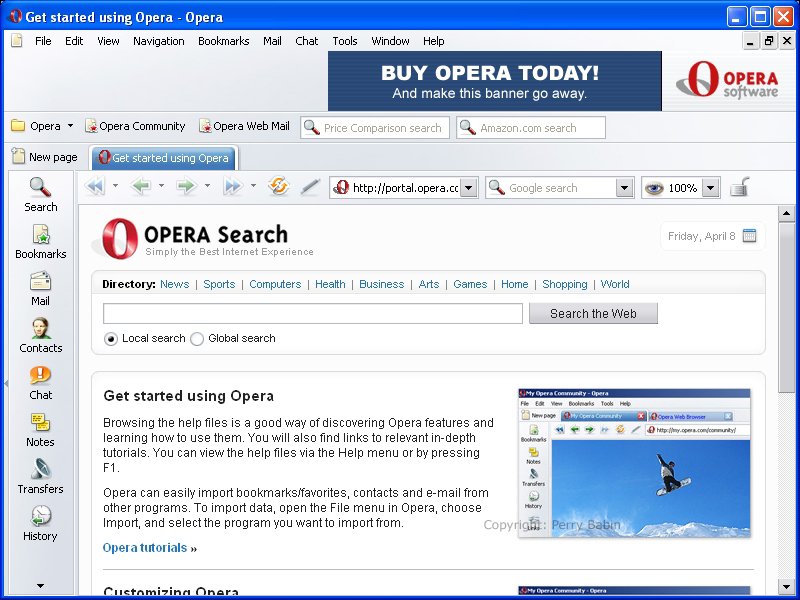Image resolution: width=800 pixels, height=600 pixels.
Task: Click the calendar icon beside Friday, April 8
Action: [x=749, y=236]
